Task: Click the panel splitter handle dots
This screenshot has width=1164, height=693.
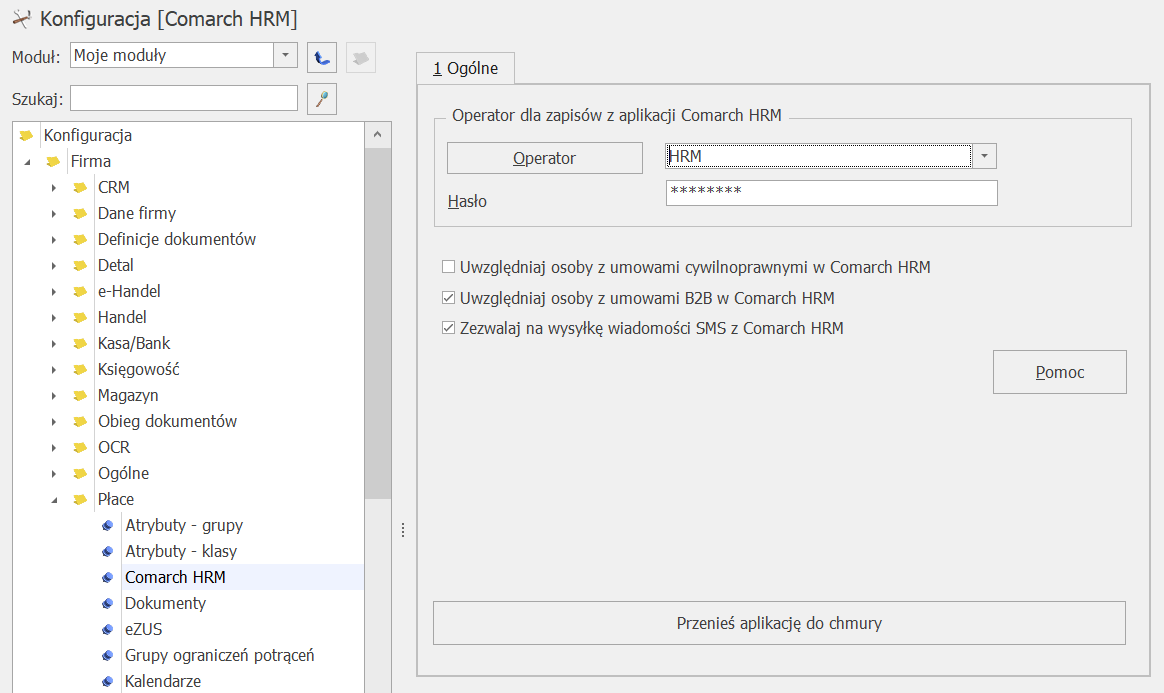Action: click(x=403, y=530)
